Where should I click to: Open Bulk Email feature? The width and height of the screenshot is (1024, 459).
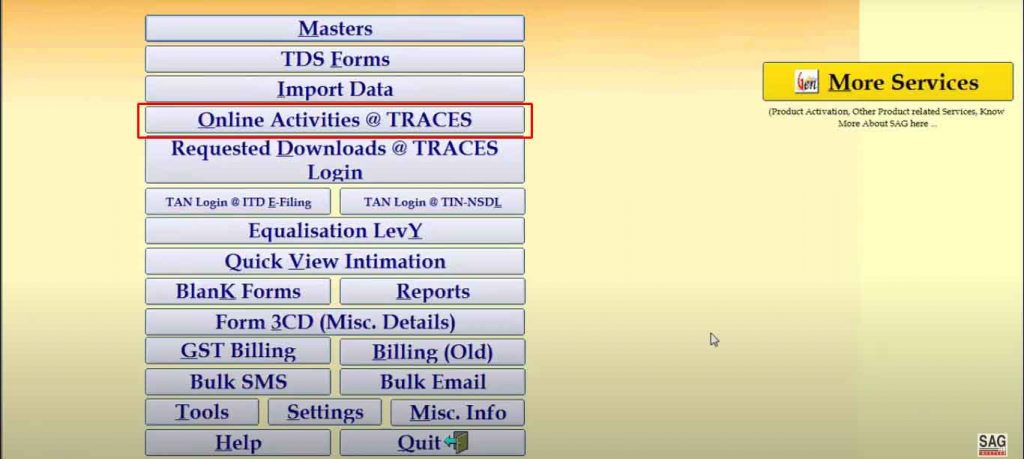point(432,382)
